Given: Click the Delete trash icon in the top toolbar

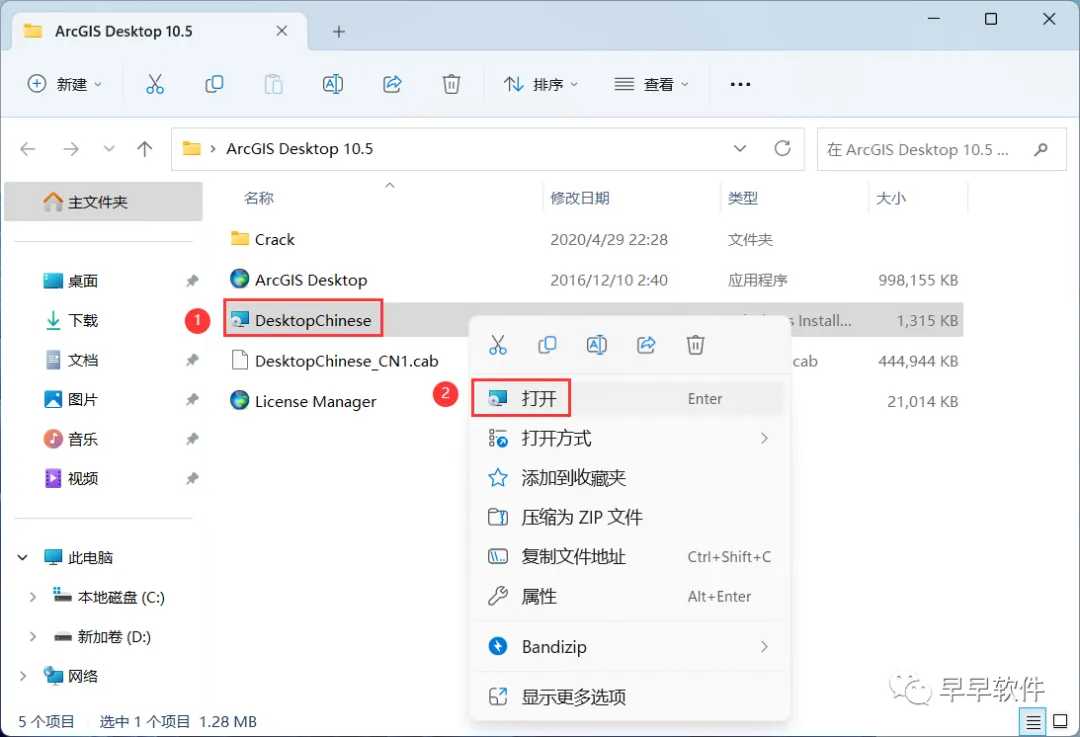Looking at the screenshot, I should (x=451, y=84).
